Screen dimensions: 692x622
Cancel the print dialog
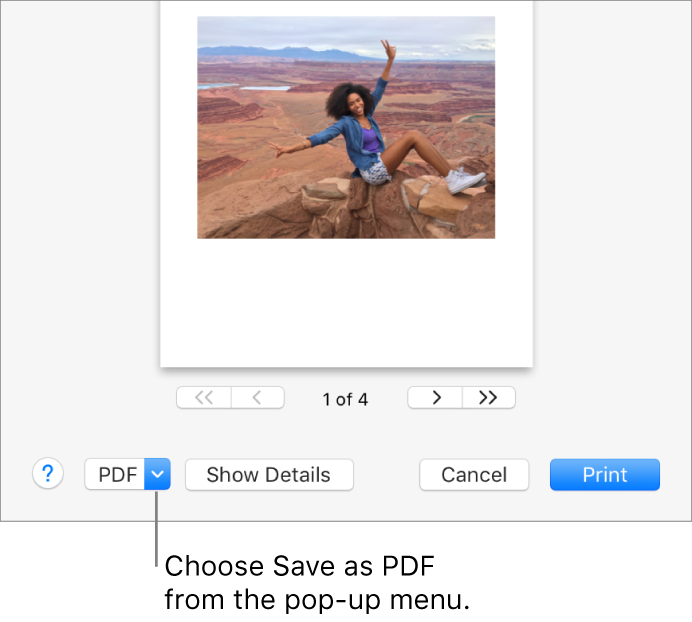click(474, 475)
